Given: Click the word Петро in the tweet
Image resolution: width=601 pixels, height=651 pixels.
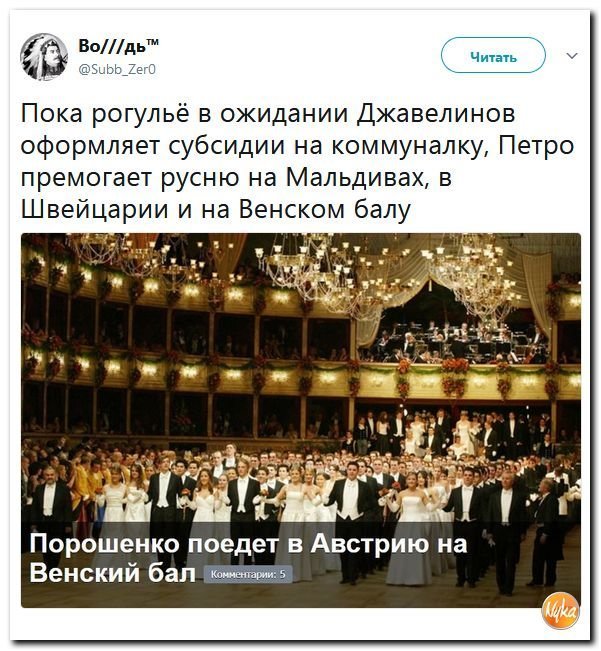Looking at the screenshot, I should 536,145.
